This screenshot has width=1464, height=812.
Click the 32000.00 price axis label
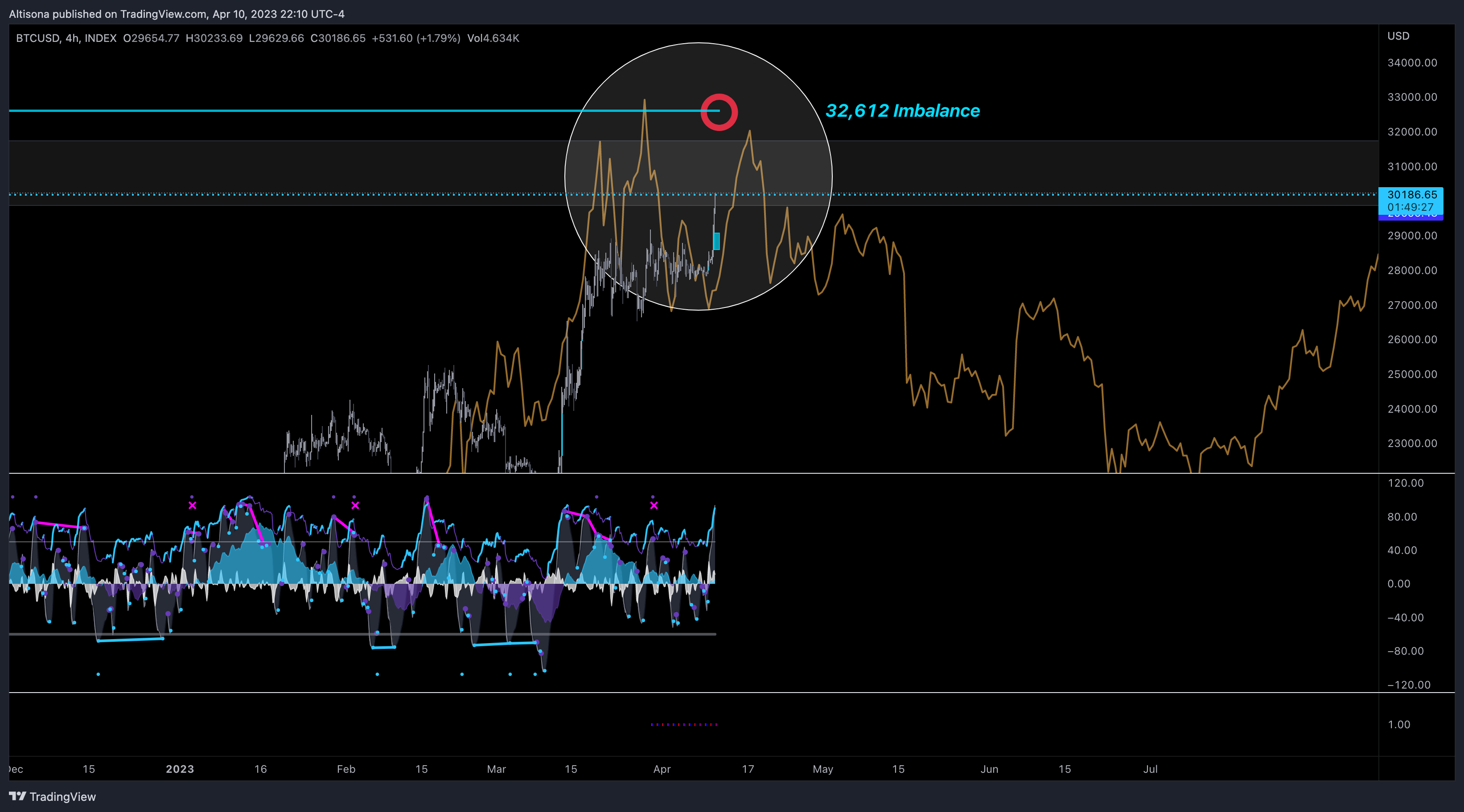1412,132
